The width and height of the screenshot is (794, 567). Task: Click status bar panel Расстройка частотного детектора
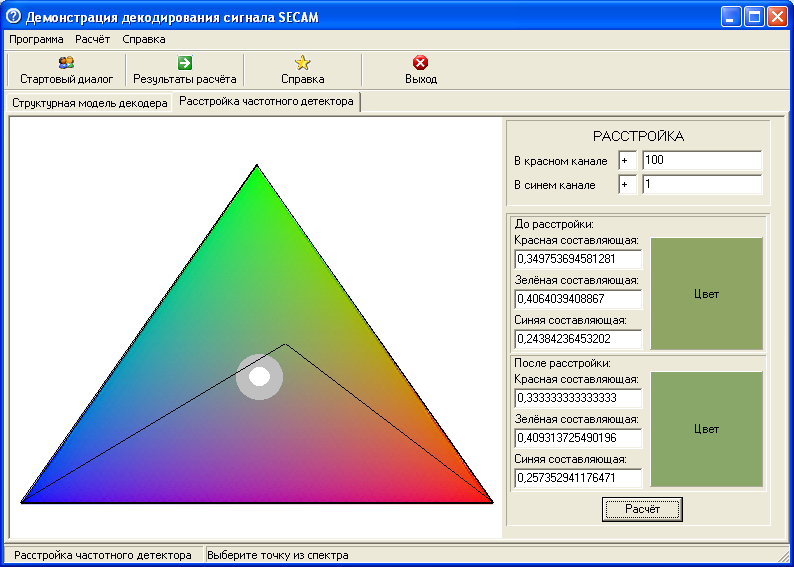click(x=103, y=555)
